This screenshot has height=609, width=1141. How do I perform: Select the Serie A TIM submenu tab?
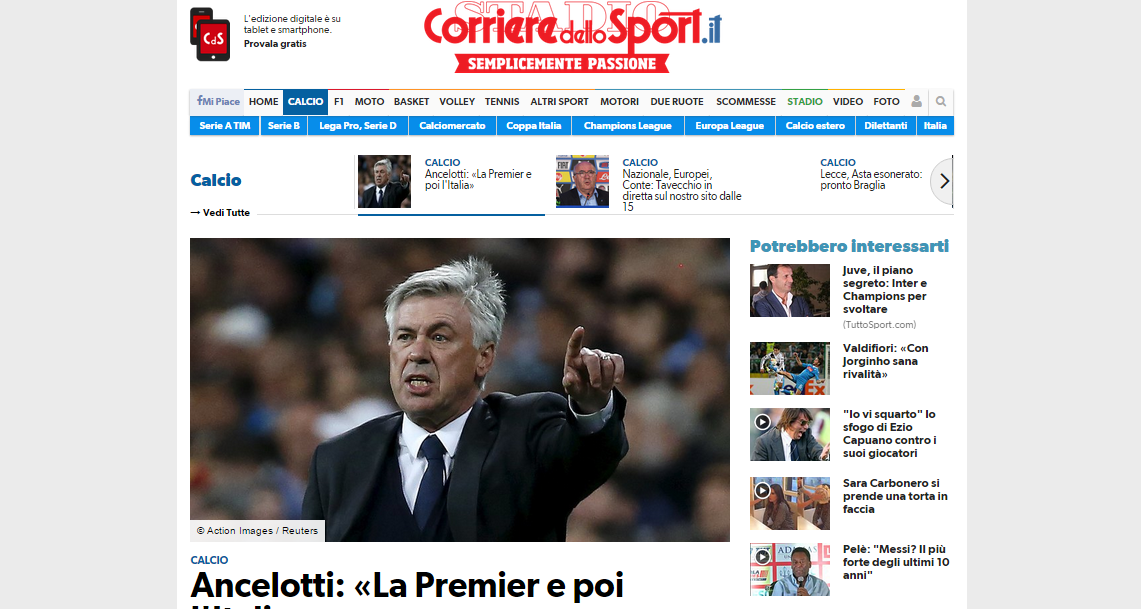tap(224, 126)
